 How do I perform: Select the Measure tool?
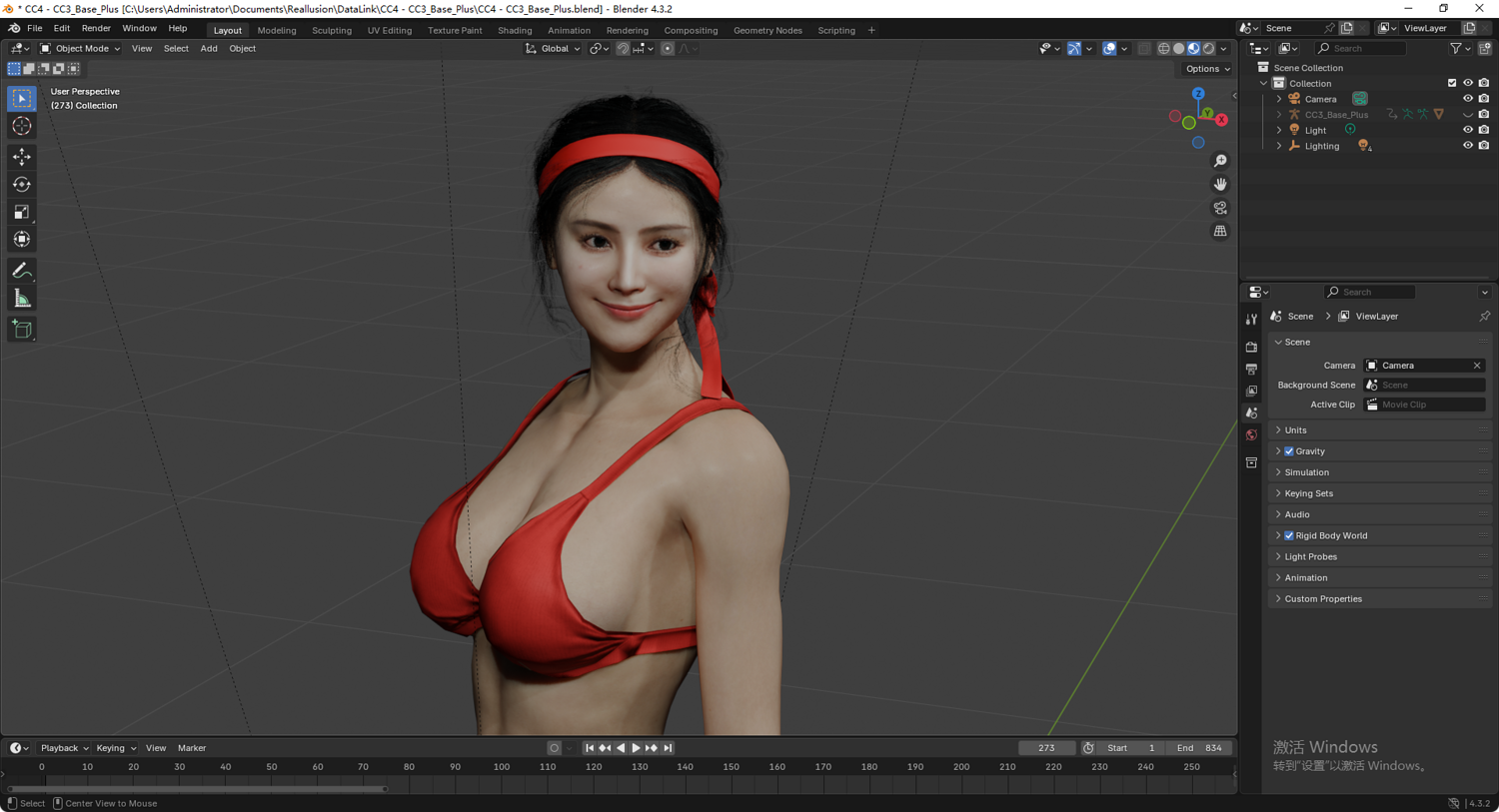click(x=21, y=299)
